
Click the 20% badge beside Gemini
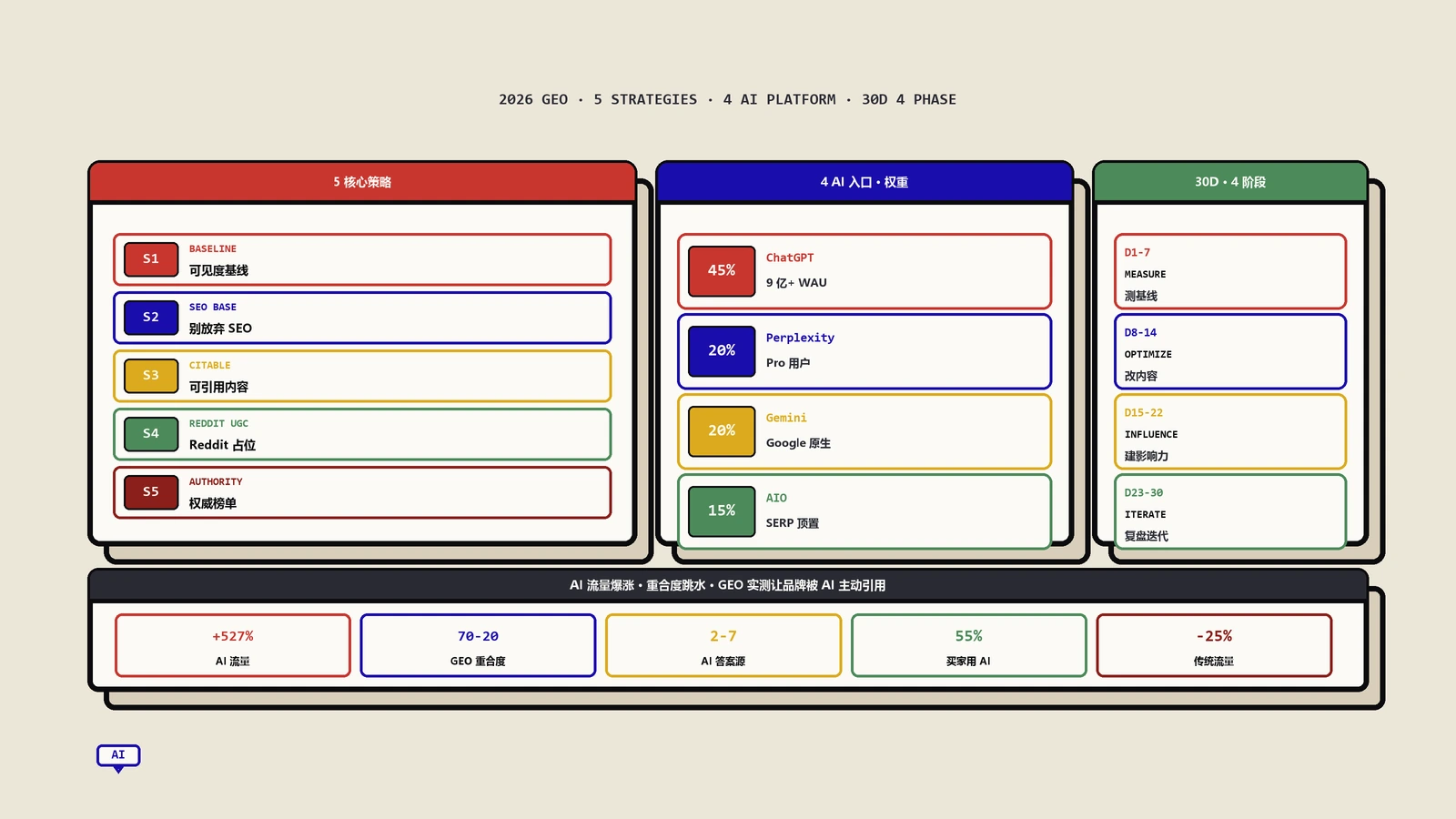point(722,431)
